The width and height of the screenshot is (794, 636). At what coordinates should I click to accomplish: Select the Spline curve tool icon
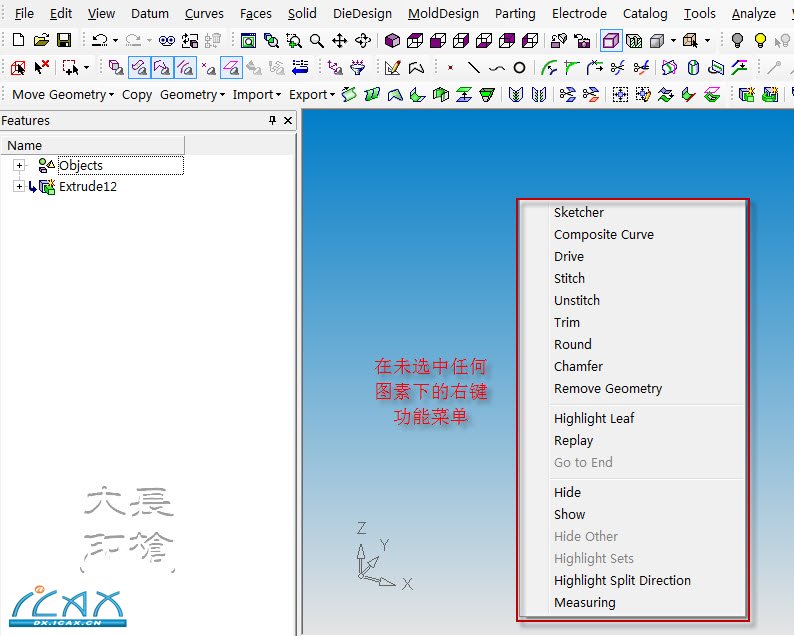click(497, 68)
